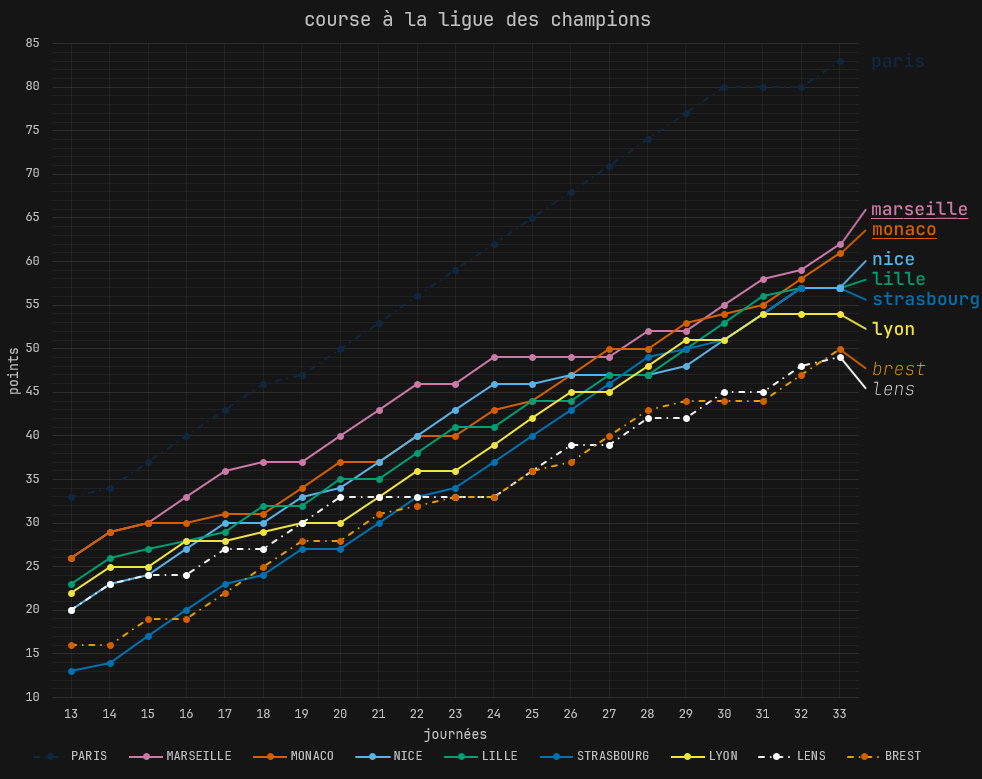982x779 pixels.
Task: Click the chart title 'course à la ligue des champions'
Action: coord(477,19)
